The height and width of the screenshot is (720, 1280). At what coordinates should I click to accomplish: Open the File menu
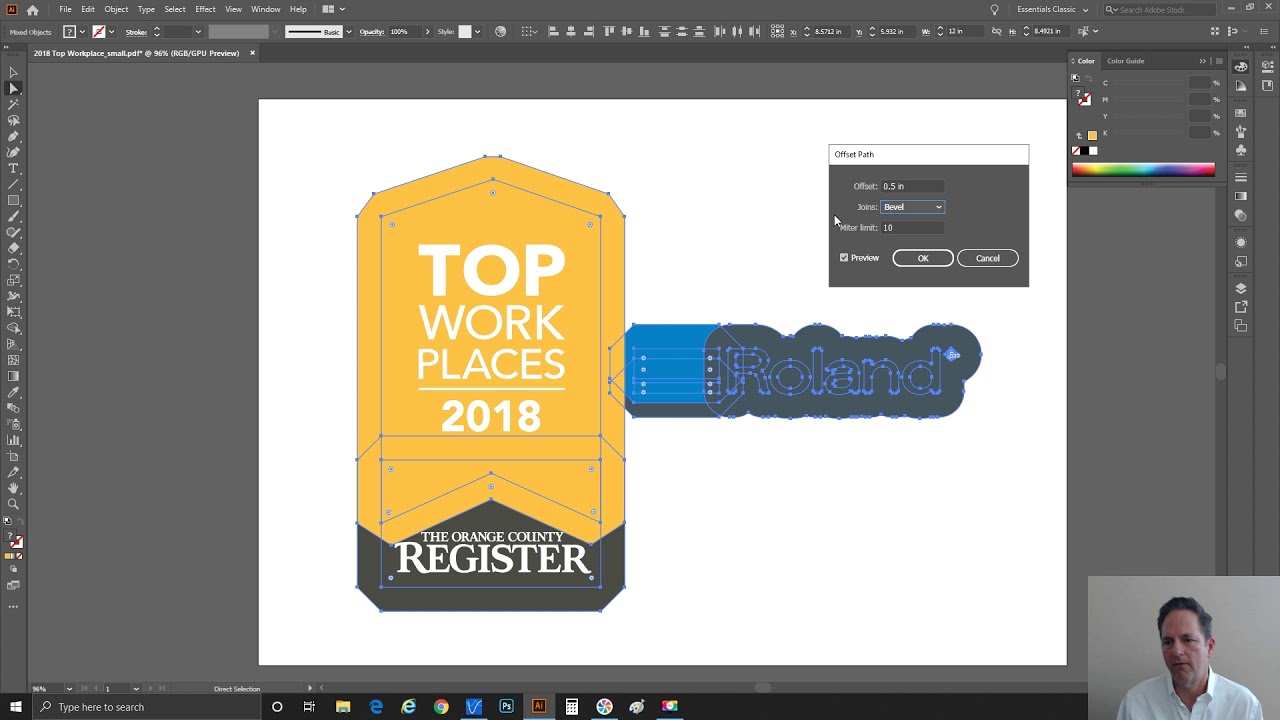pyautogui.click(x=65, y=9)
